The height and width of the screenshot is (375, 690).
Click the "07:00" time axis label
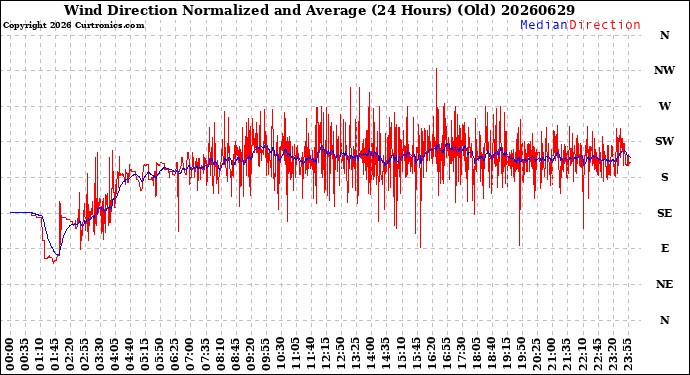point(190,354)
